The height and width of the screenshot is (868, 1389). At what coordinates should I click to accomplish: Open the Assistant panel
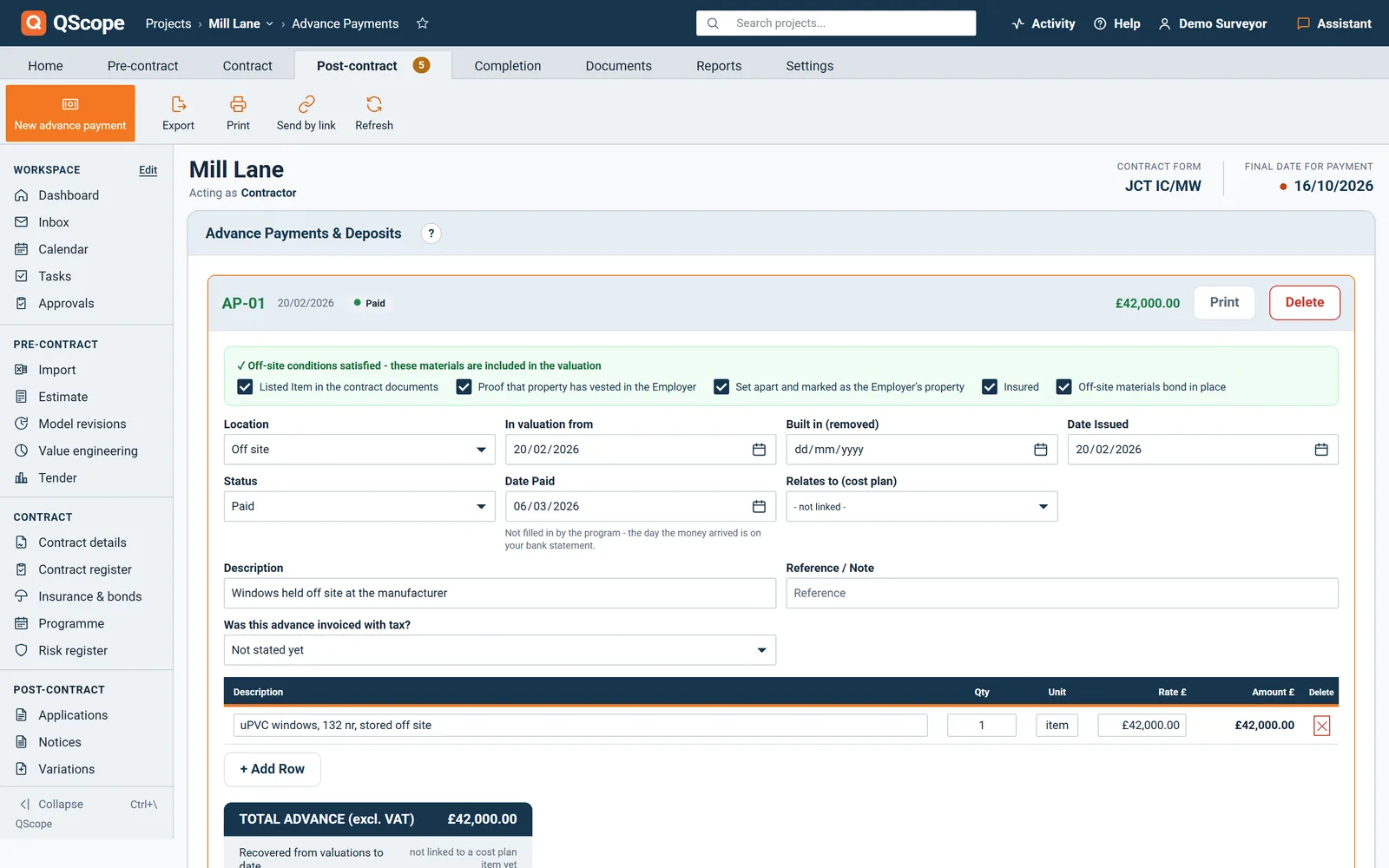(x=1334, y=23)
